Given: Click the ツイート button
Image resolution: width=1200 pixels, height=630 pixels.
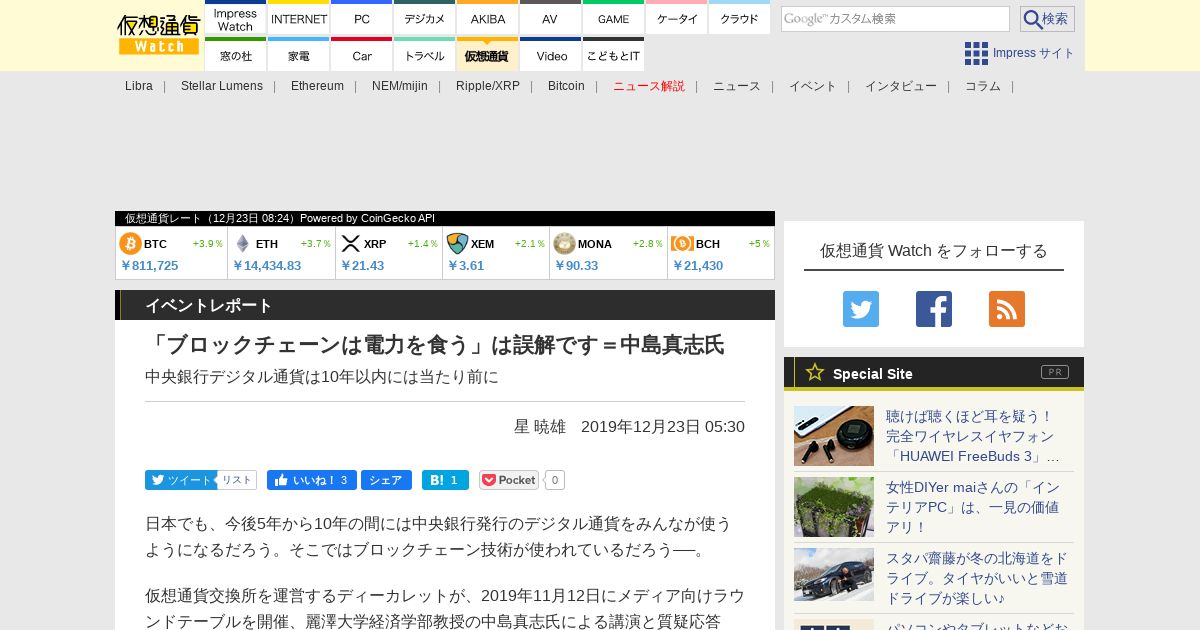Looking at the screenshot, I should click(x=180, y=480).
